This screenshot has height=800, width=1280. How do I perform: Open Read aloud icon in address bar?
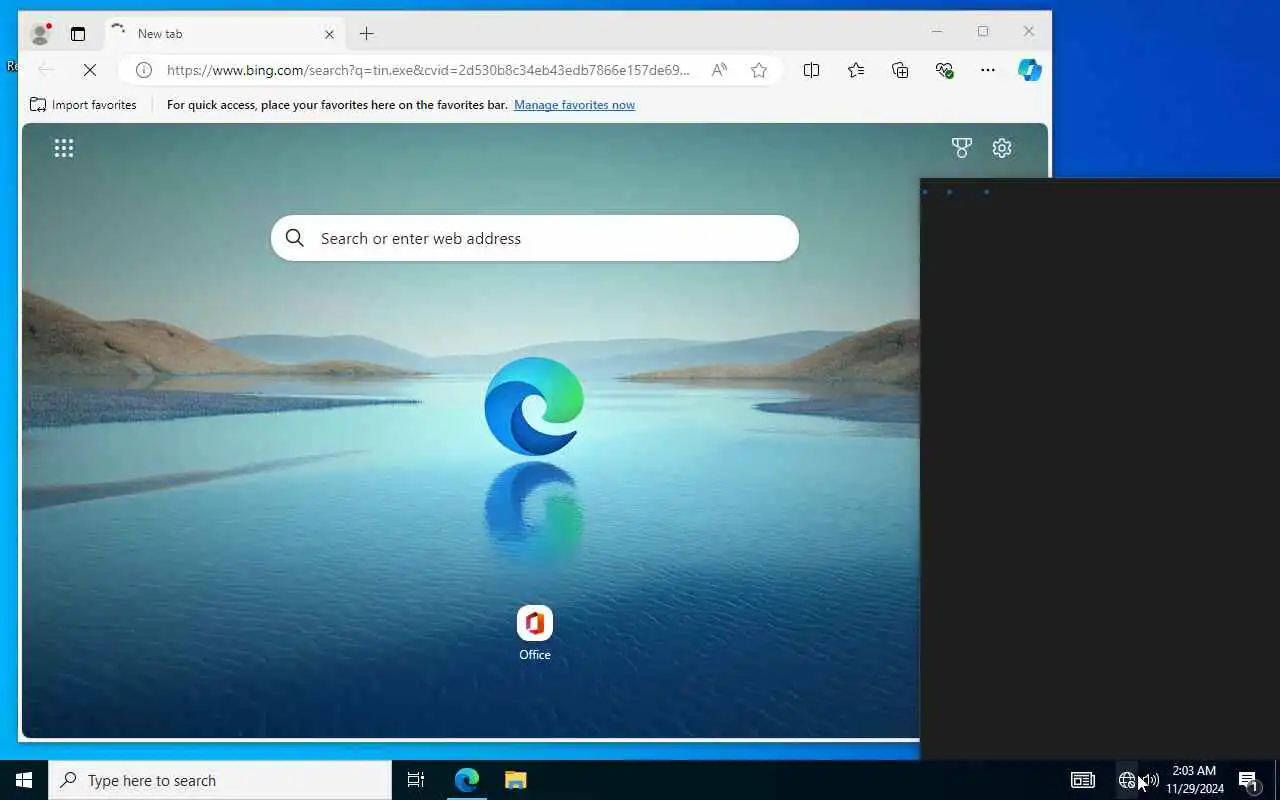[x=719, y=70]
